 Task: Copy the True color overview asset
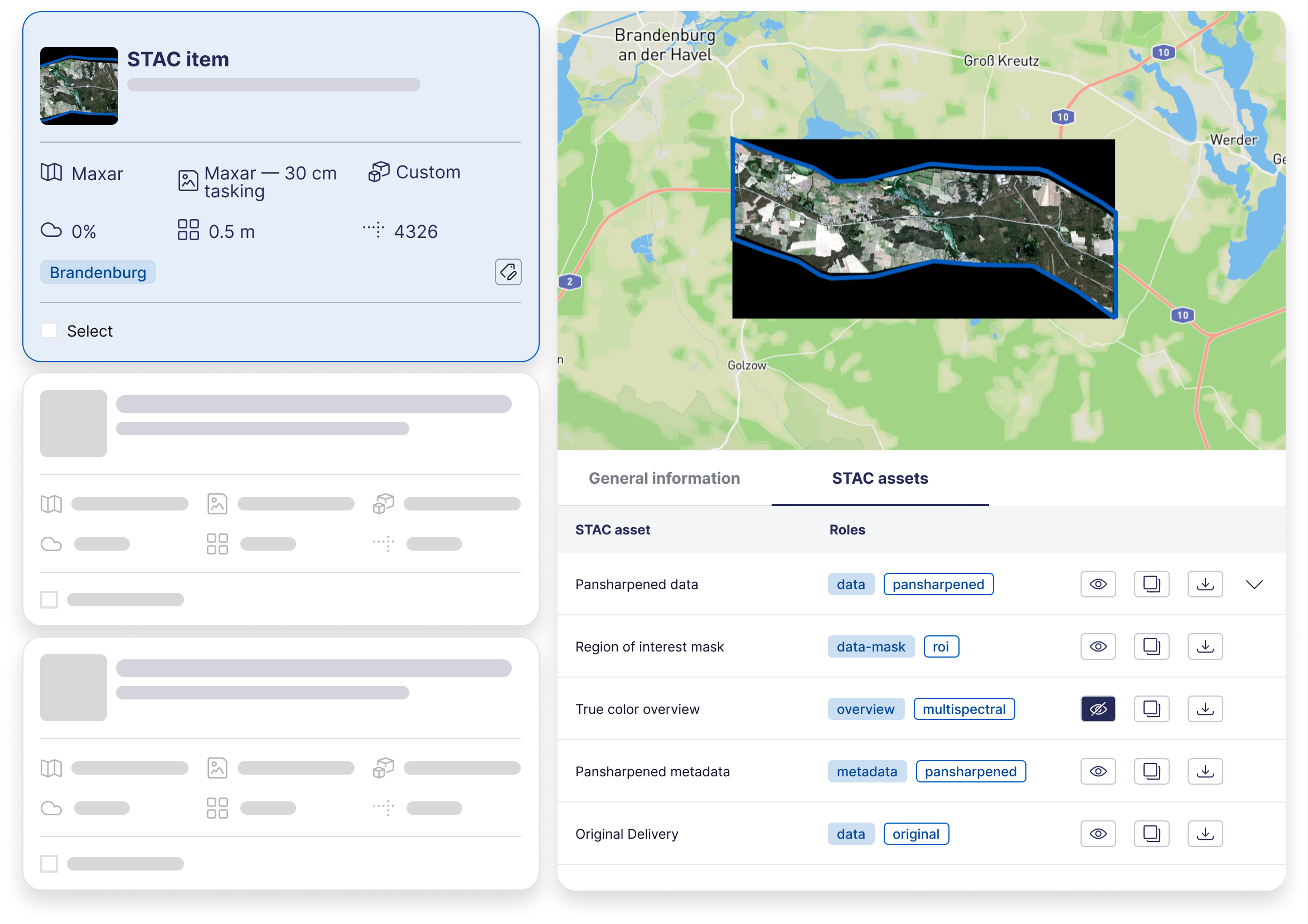point(1151,709)
